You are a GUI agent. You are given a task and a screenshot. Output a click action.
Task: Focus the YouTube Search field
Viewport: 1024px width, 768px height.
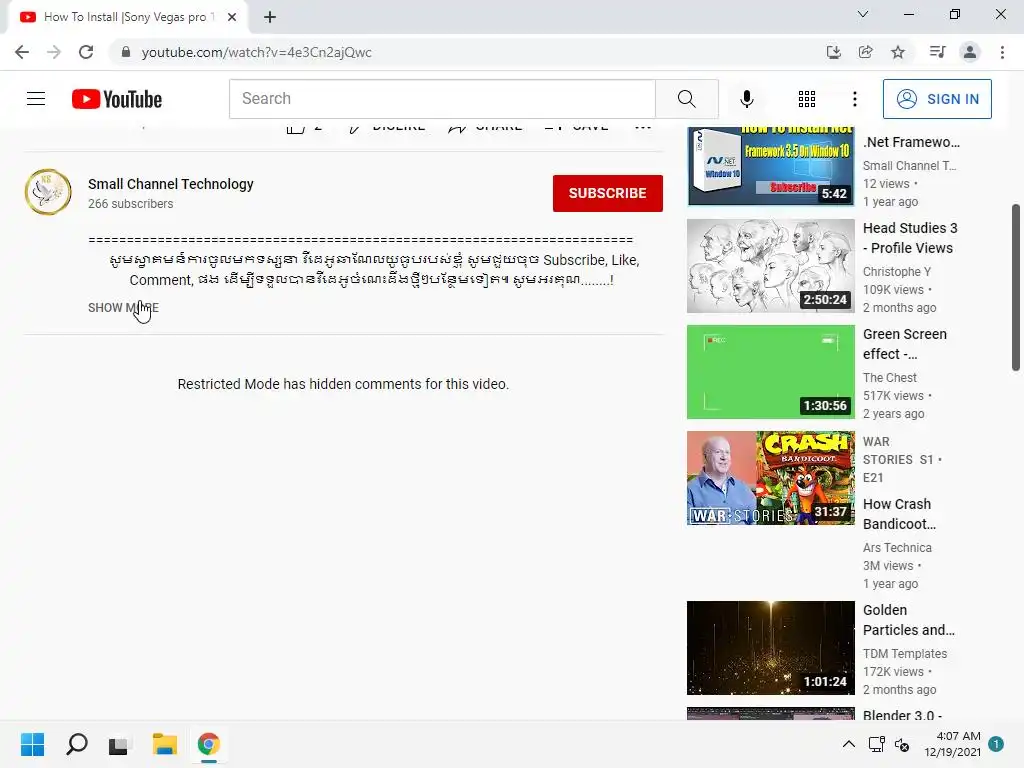(x=442, y=99)
